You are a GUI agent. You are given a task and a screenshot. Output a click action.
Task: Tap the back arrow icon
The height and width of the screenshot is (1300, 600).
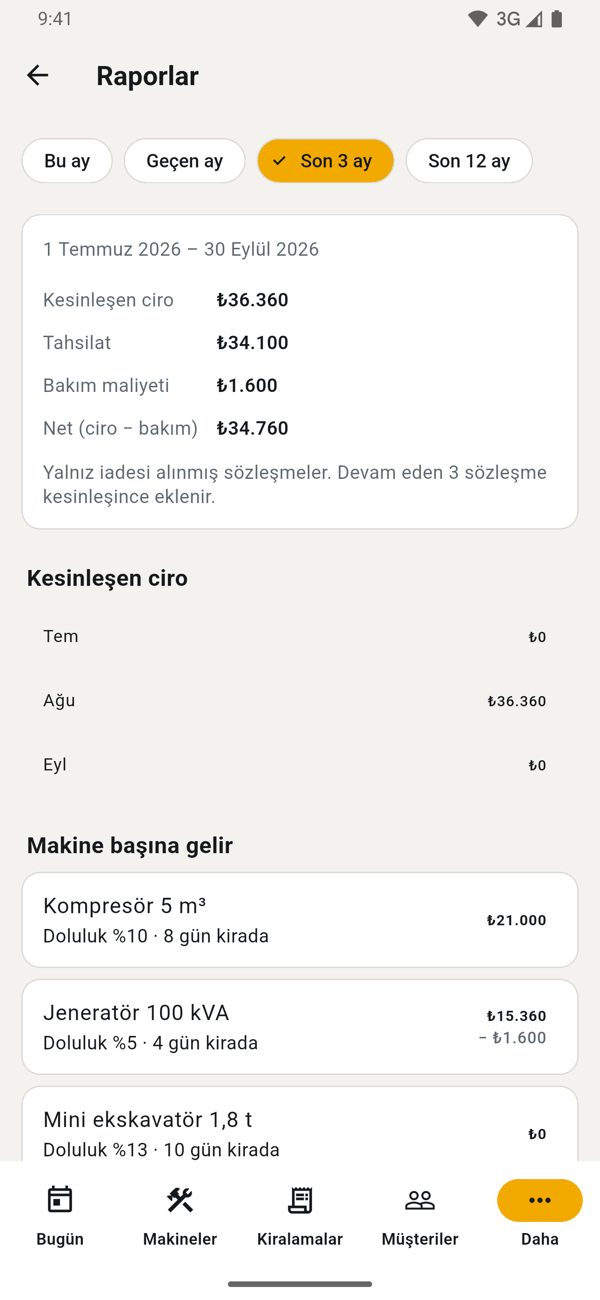[37, 75]
